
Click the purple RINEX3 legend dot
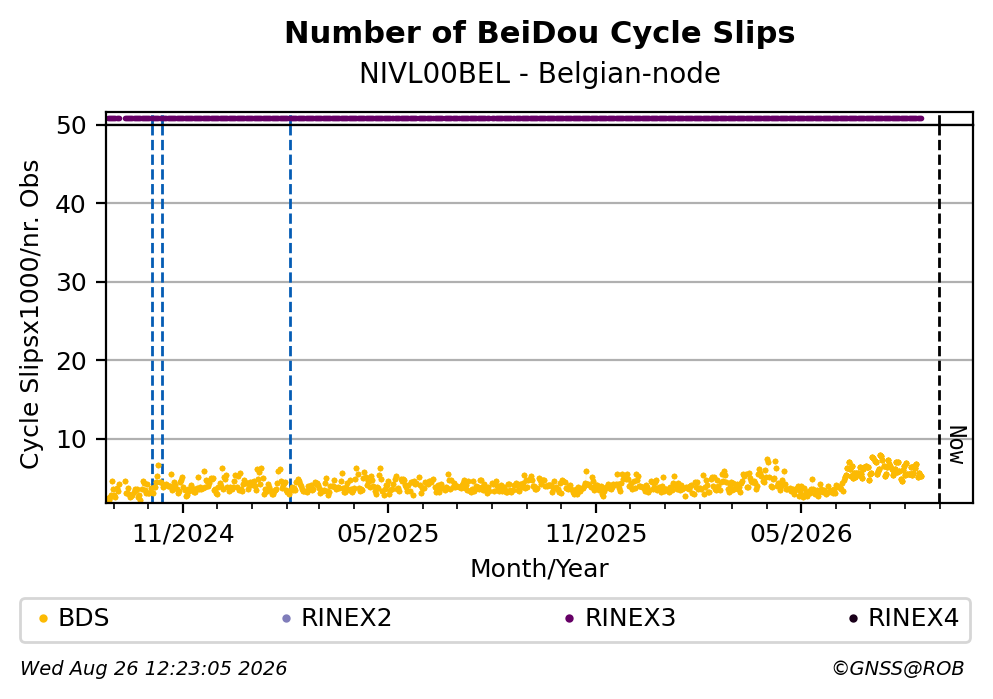coord(569,619)
